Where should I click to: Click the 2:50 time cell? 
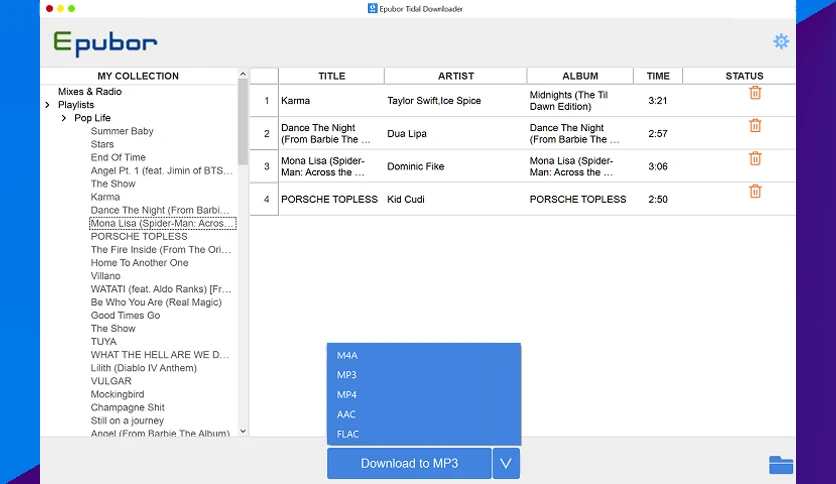pyautogui.click(x=657, y=199)
